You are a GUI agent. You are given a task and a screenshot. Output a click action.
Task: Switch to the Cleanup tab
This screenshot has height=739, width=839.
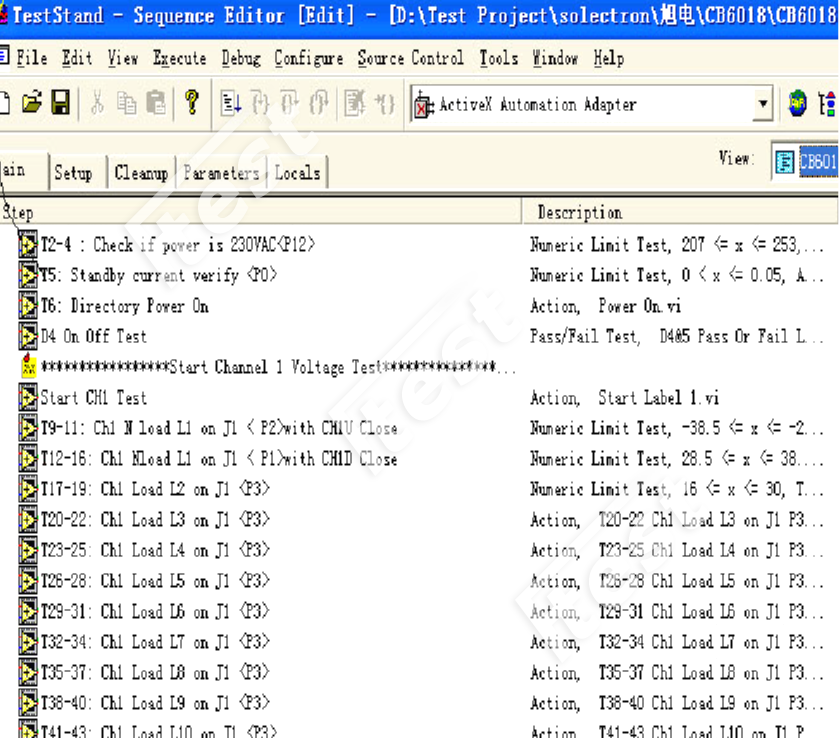click(141, 173)
